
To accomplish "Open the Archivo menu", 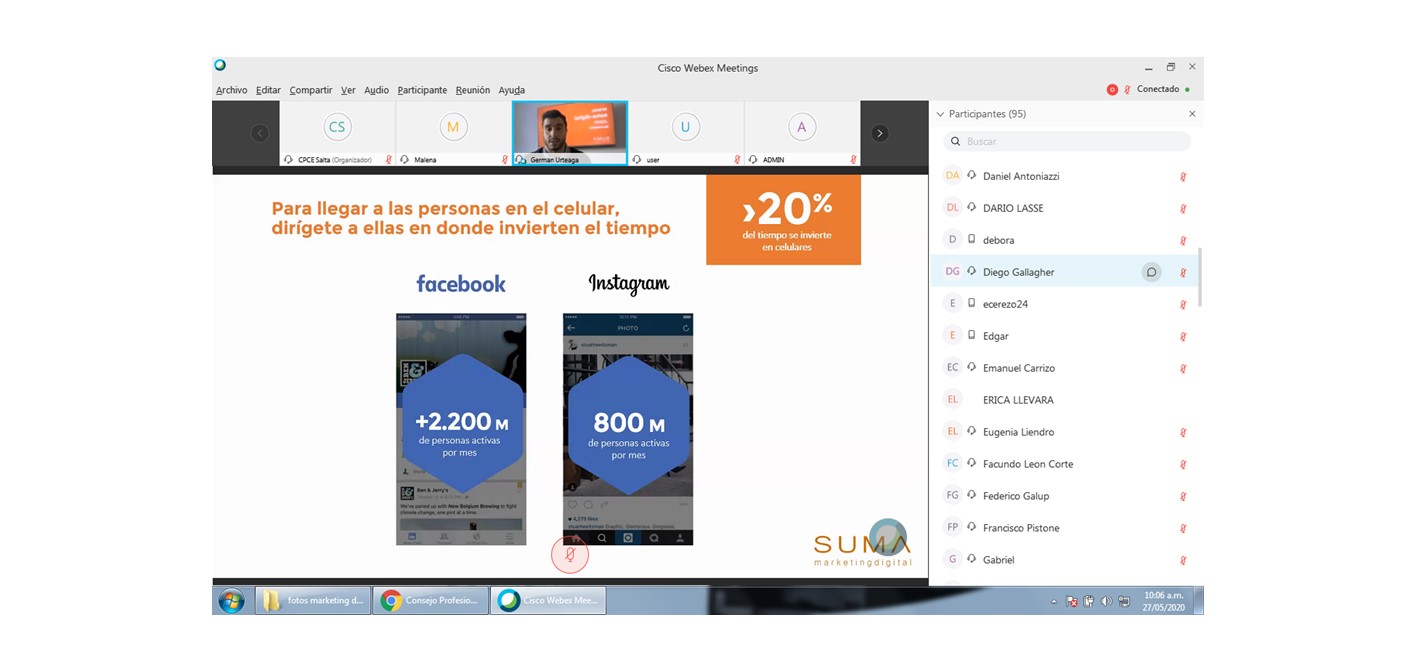I will (231, 90).
